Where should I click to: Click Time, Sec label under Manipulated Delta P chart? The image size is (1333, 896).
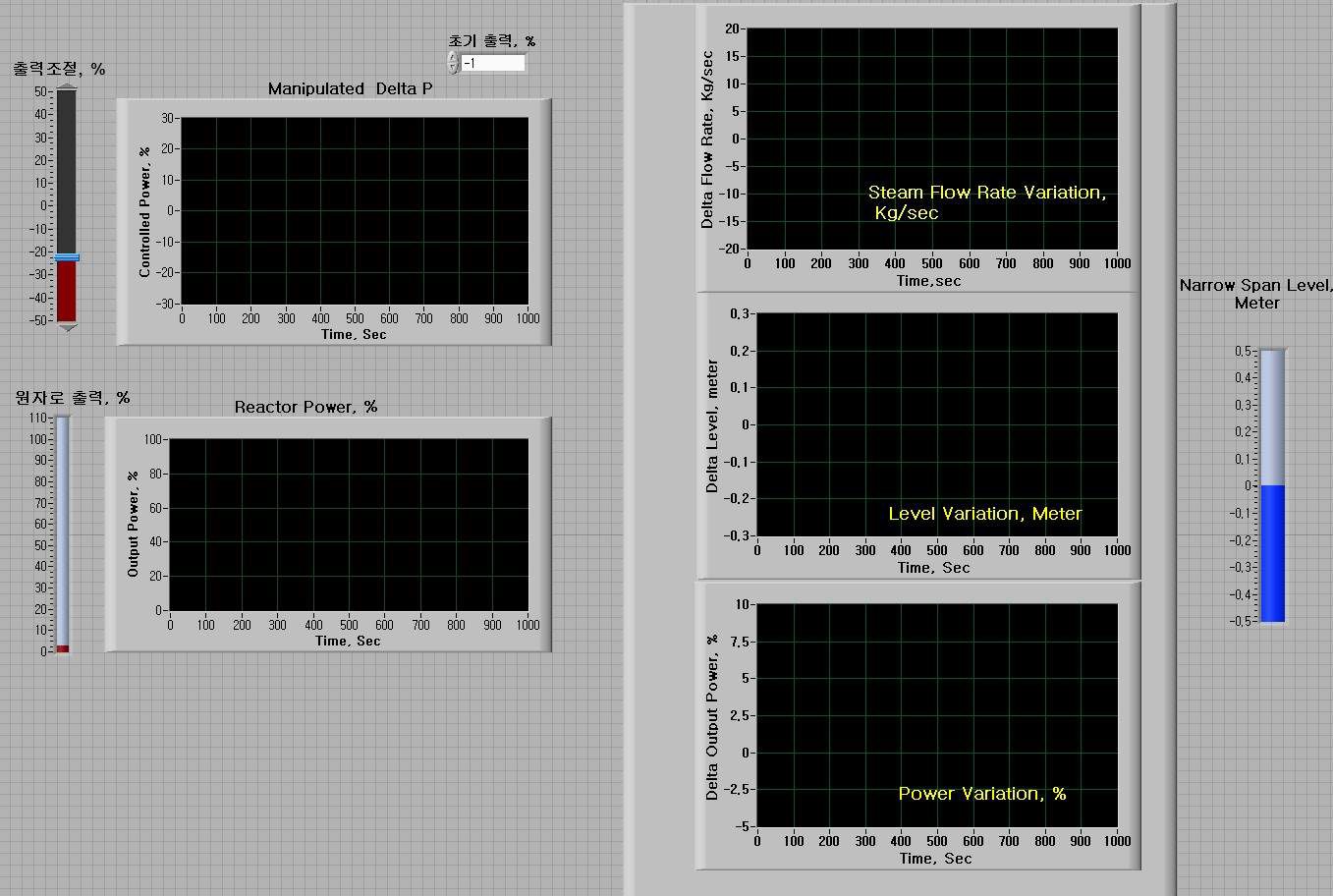tap(354, 334)
